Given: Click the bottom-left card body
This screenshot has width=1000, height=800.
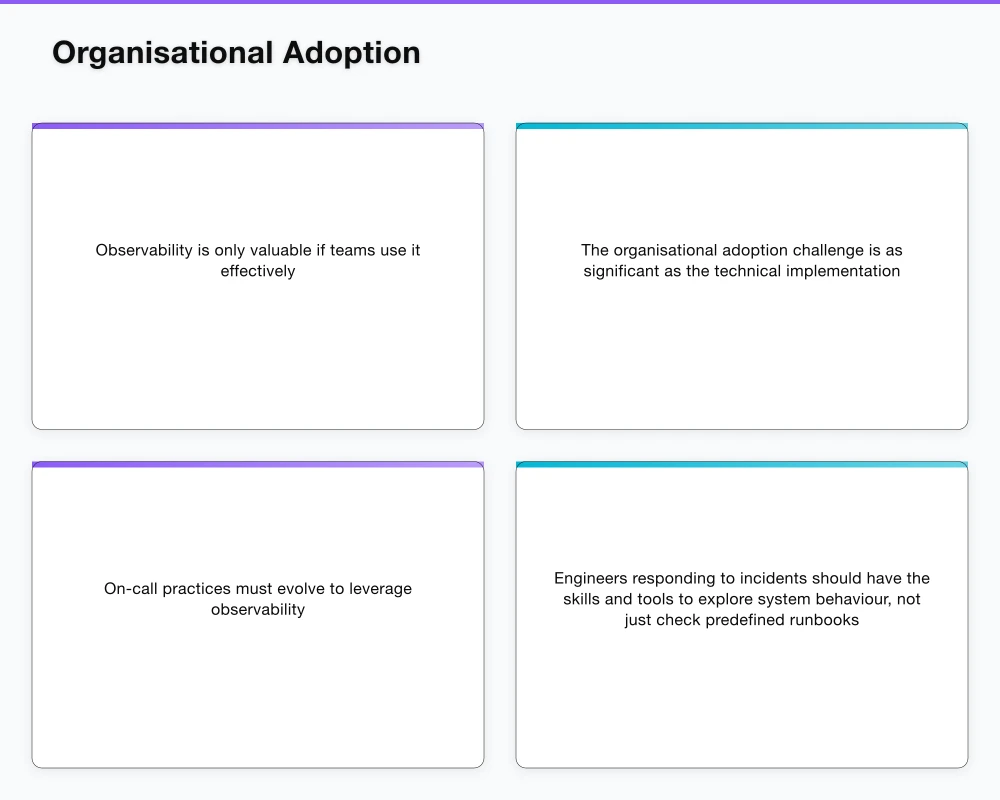Looking at the screenshot, I should (x=257, y=690).
